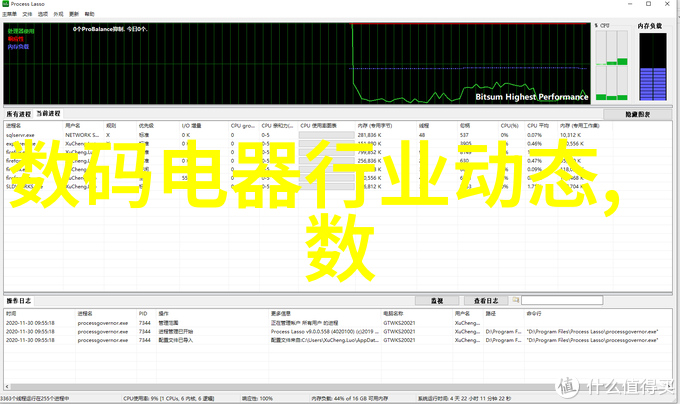Open the 帮助 help menu
This screenshot has width=680, height=404.
tap(89, 14)
